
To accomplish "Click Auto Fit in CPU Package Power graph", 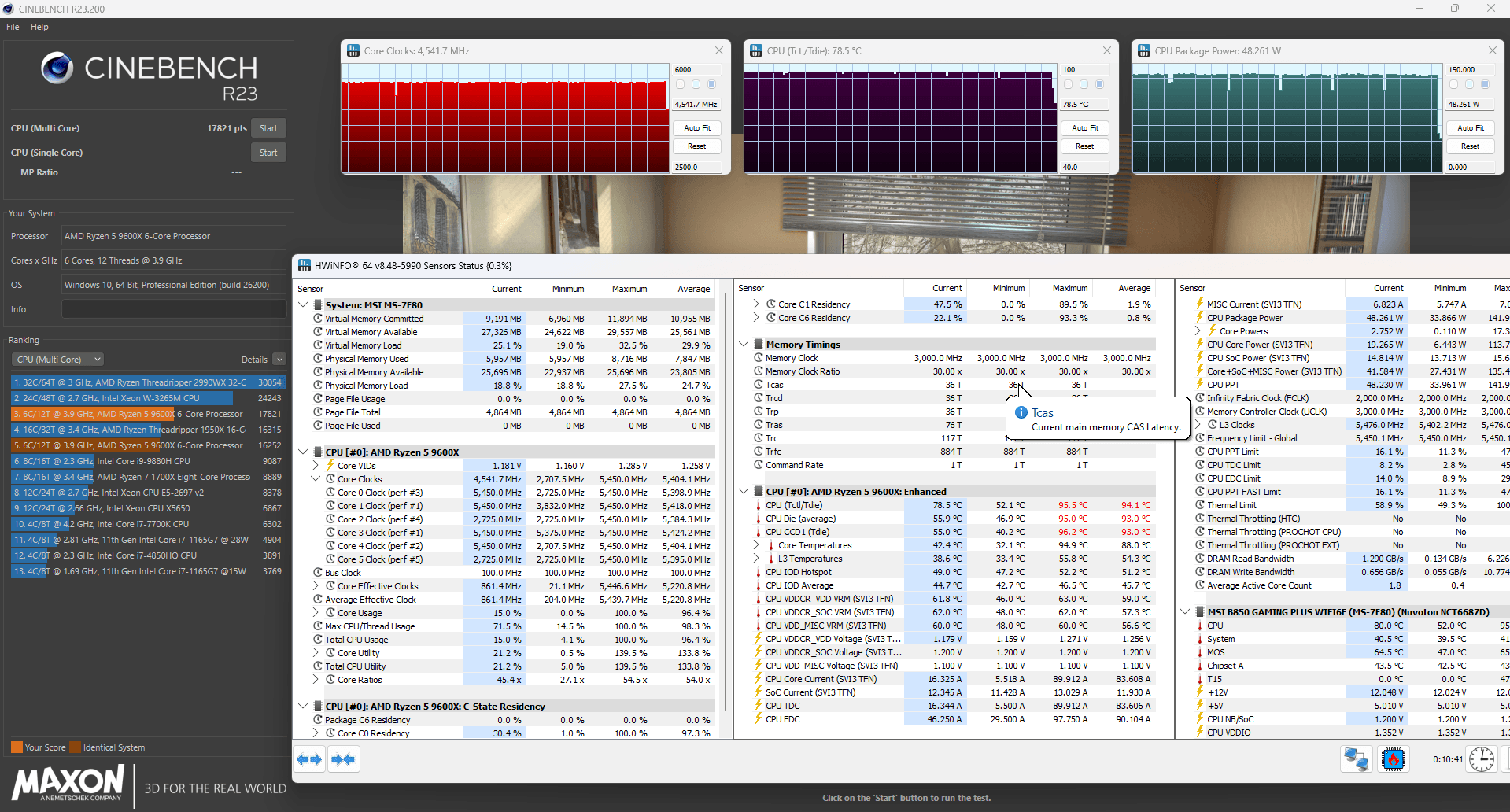I will [1471, 127].
